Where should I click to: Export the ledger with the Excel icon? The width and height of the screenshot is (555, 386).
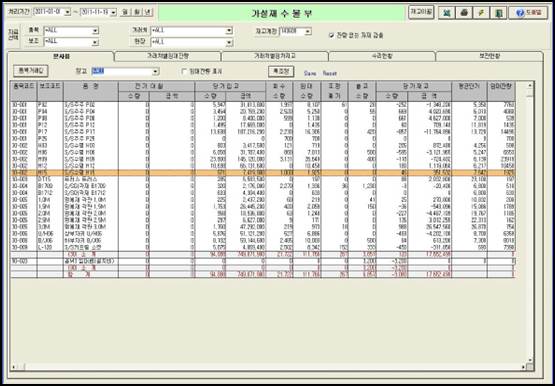coord(446,13)
